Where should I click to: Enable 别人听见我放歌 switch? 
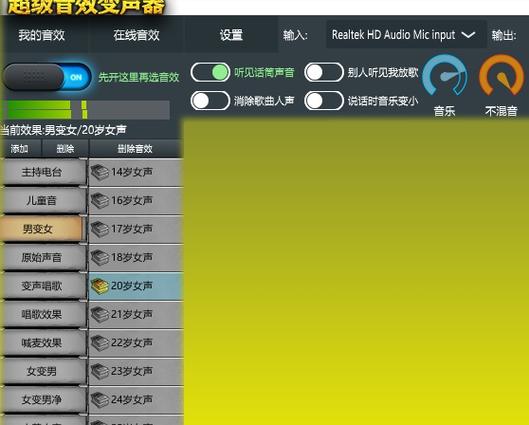pos(324,72)
